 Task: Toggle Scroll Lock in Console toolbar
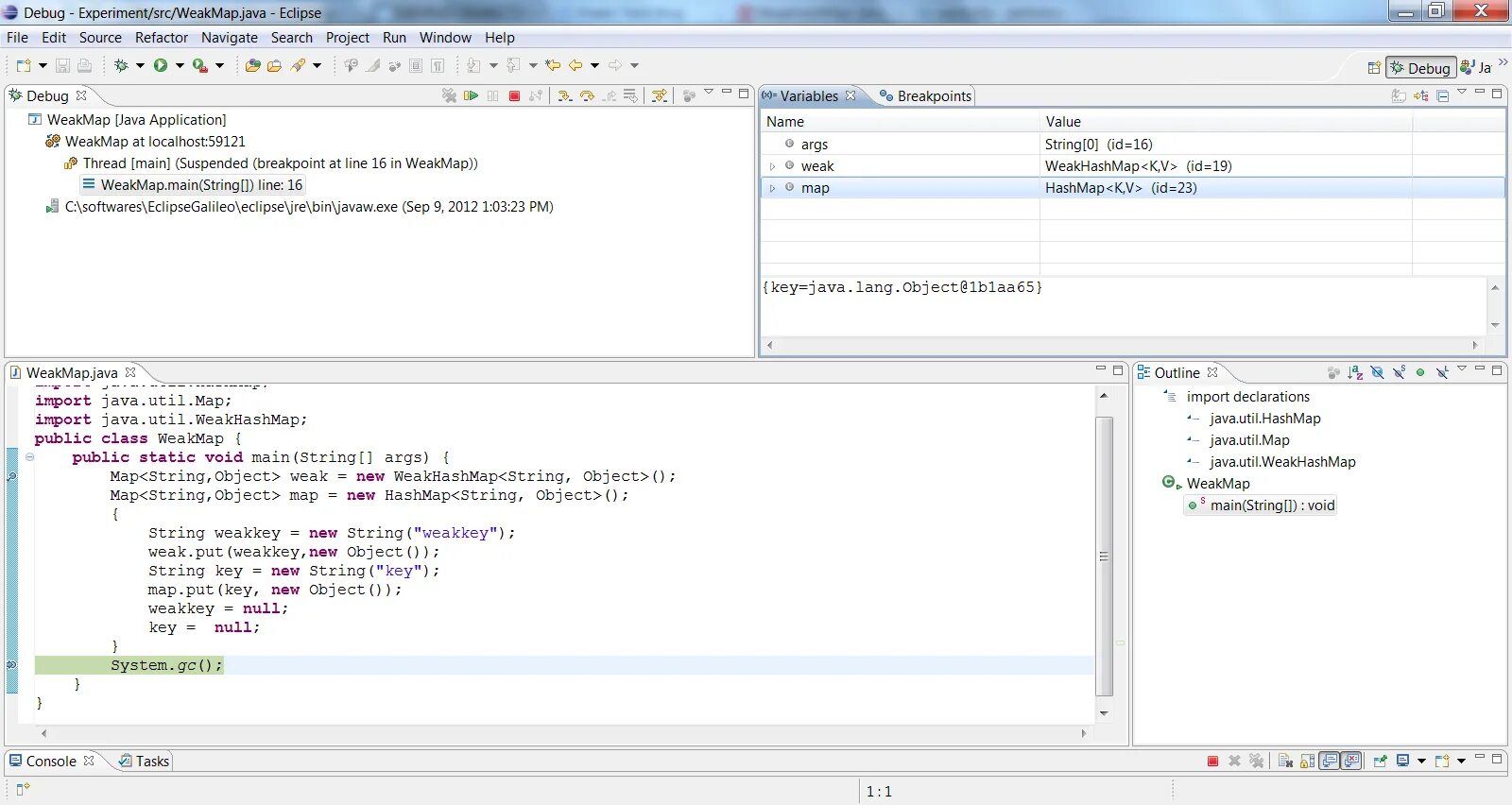click(x=1308, y=761)
